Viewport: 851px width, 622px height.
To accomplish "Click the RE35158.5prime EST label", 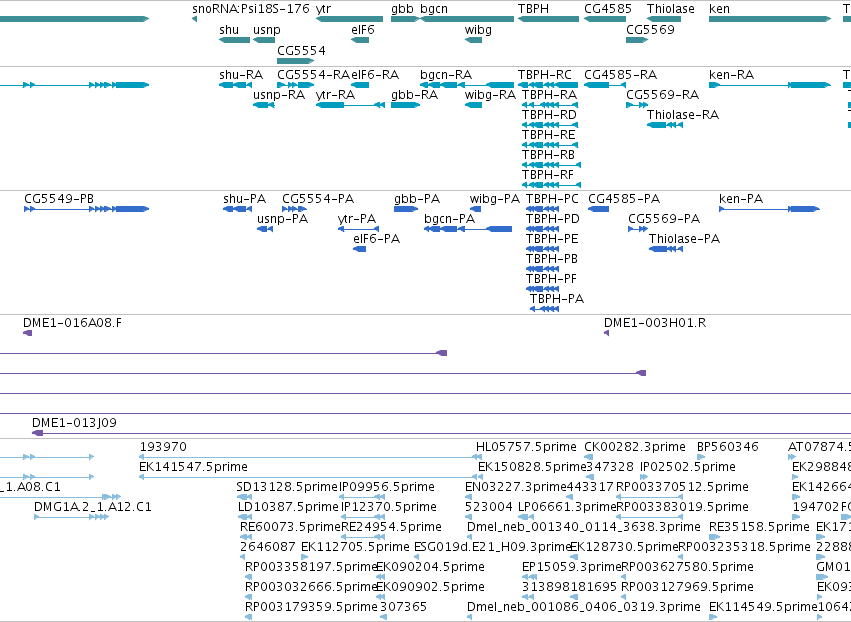I will 759,527.
